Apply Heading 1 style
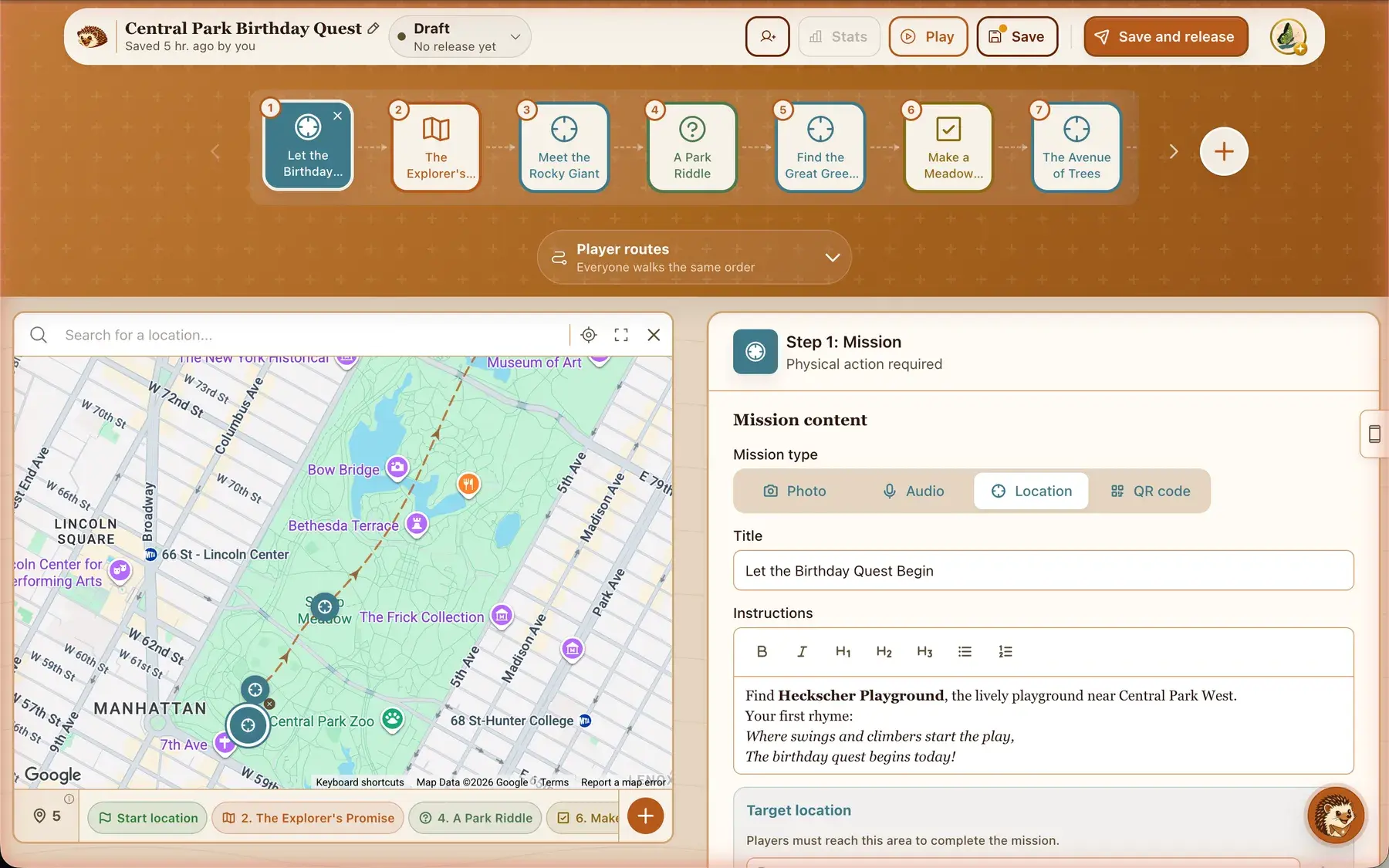The width and height of the screenshot is (1389, 868). click(x=843, y=652)
